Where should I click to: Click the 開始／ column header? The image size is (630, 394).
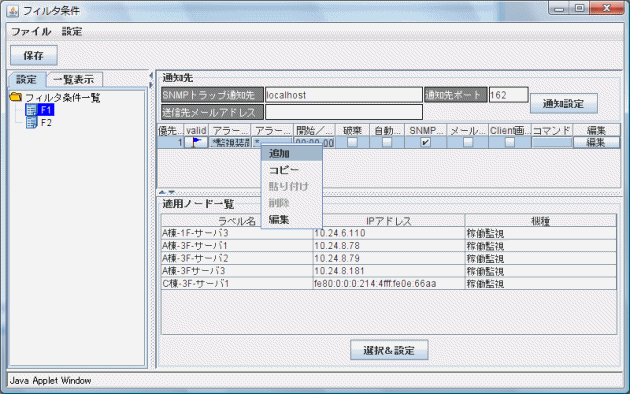314,131
